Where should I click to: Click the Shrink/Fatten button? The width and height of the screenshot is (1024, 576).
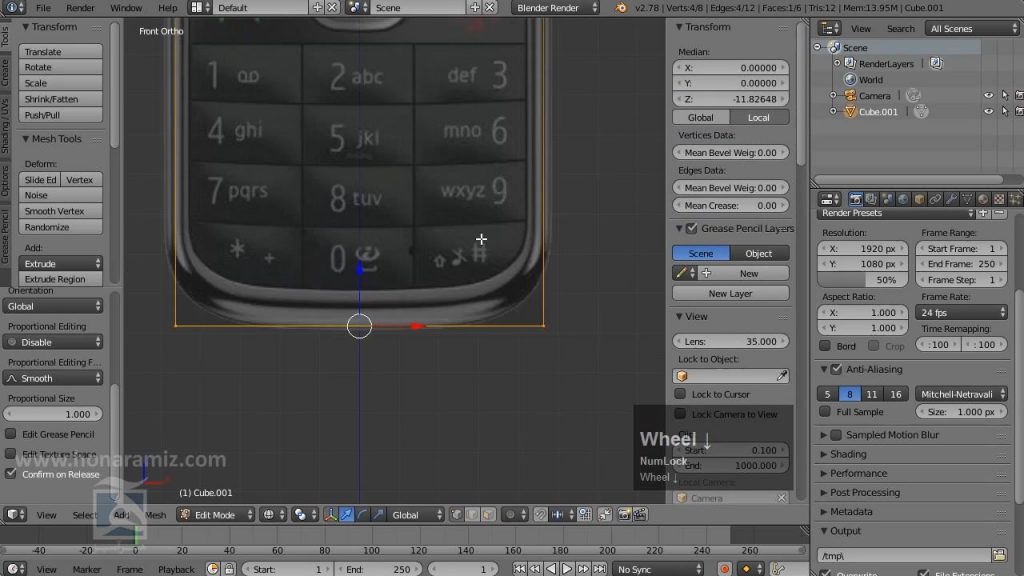point(60,99)
